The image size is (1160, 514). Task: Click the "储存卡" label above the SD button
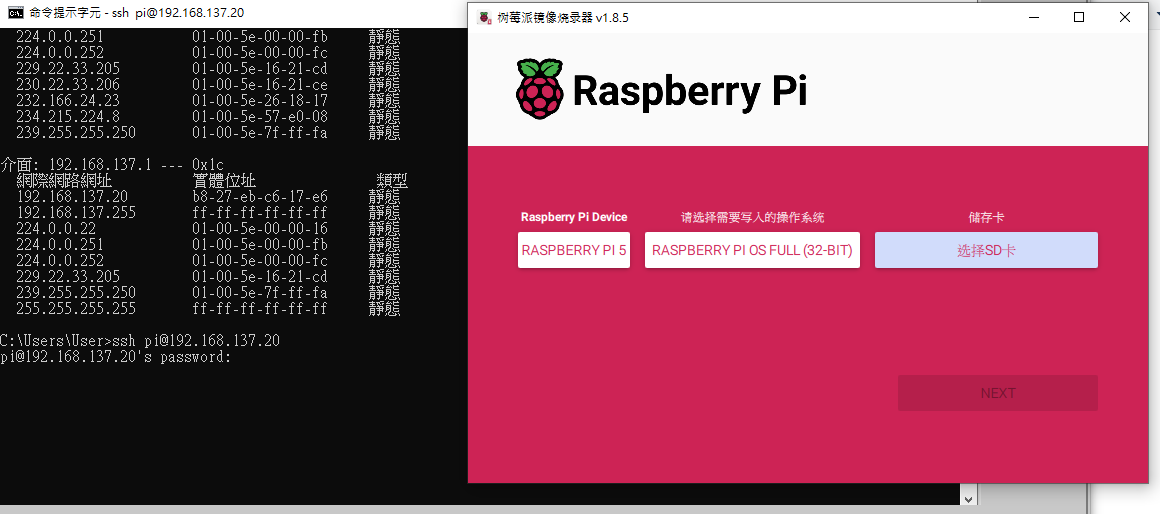(986, 217)
